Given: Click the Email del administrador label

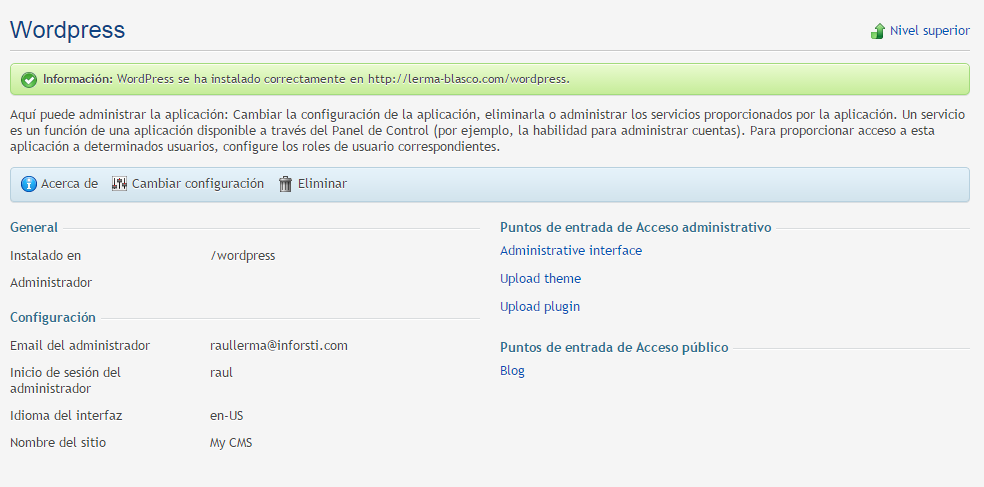Looking at the screenshot, I should 80,346.
